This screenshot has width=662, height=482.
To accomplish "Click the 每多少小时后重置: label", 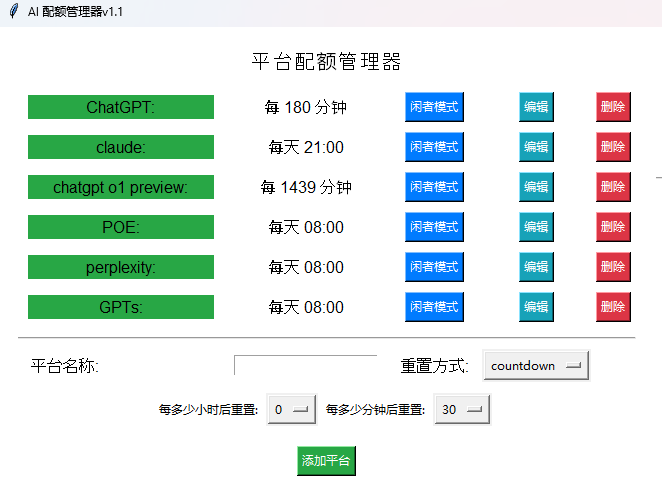I will 208,409.
